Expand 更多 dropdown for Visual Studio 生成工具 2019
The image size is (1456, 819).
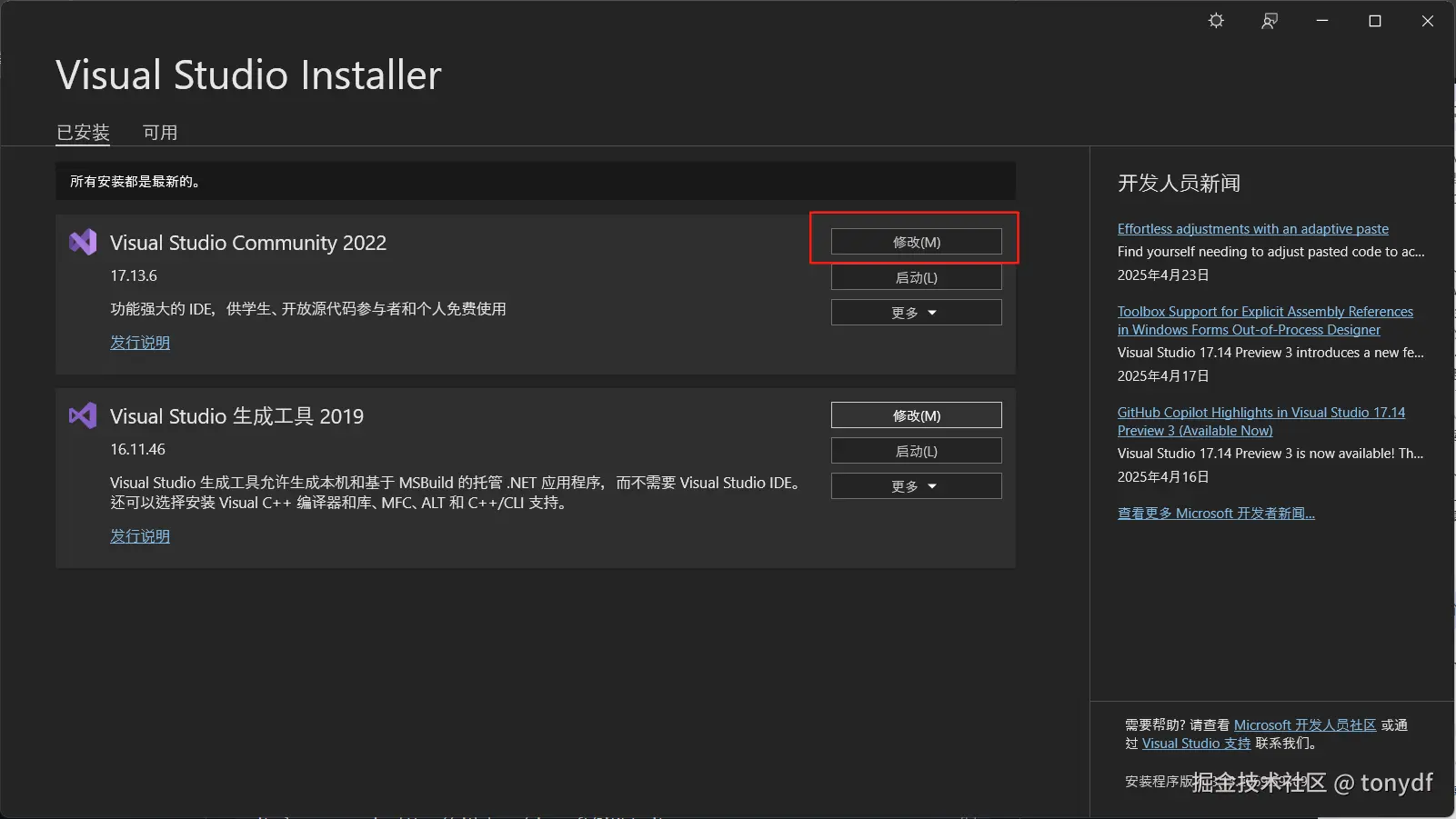coord(917,486)
